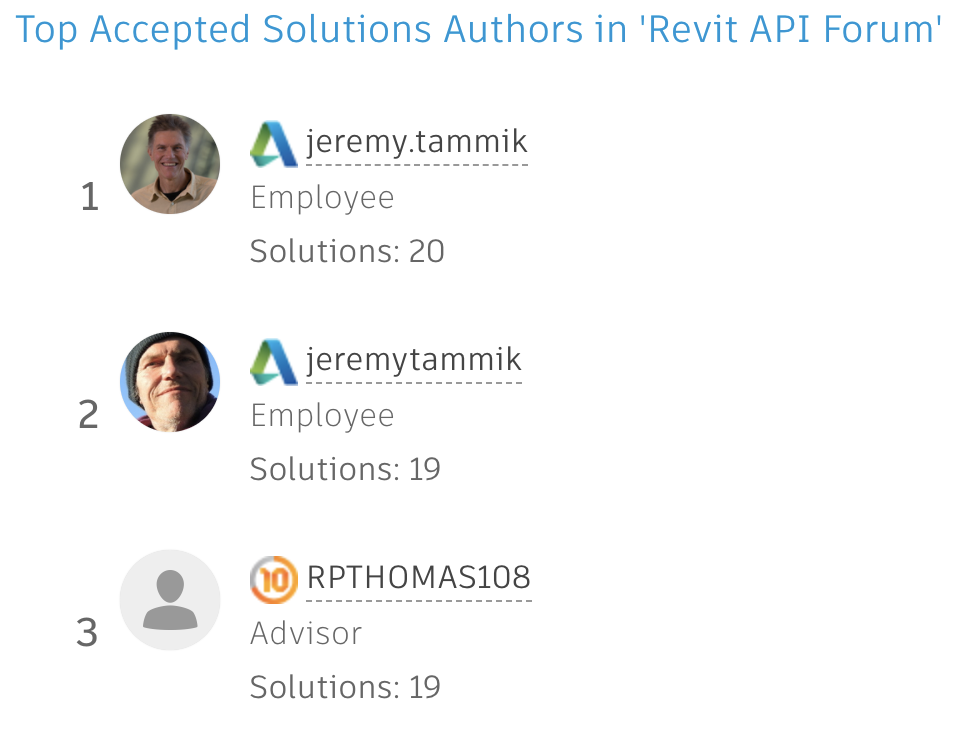Click Autodesk logo beside jeremytammik

click(273, 362)
